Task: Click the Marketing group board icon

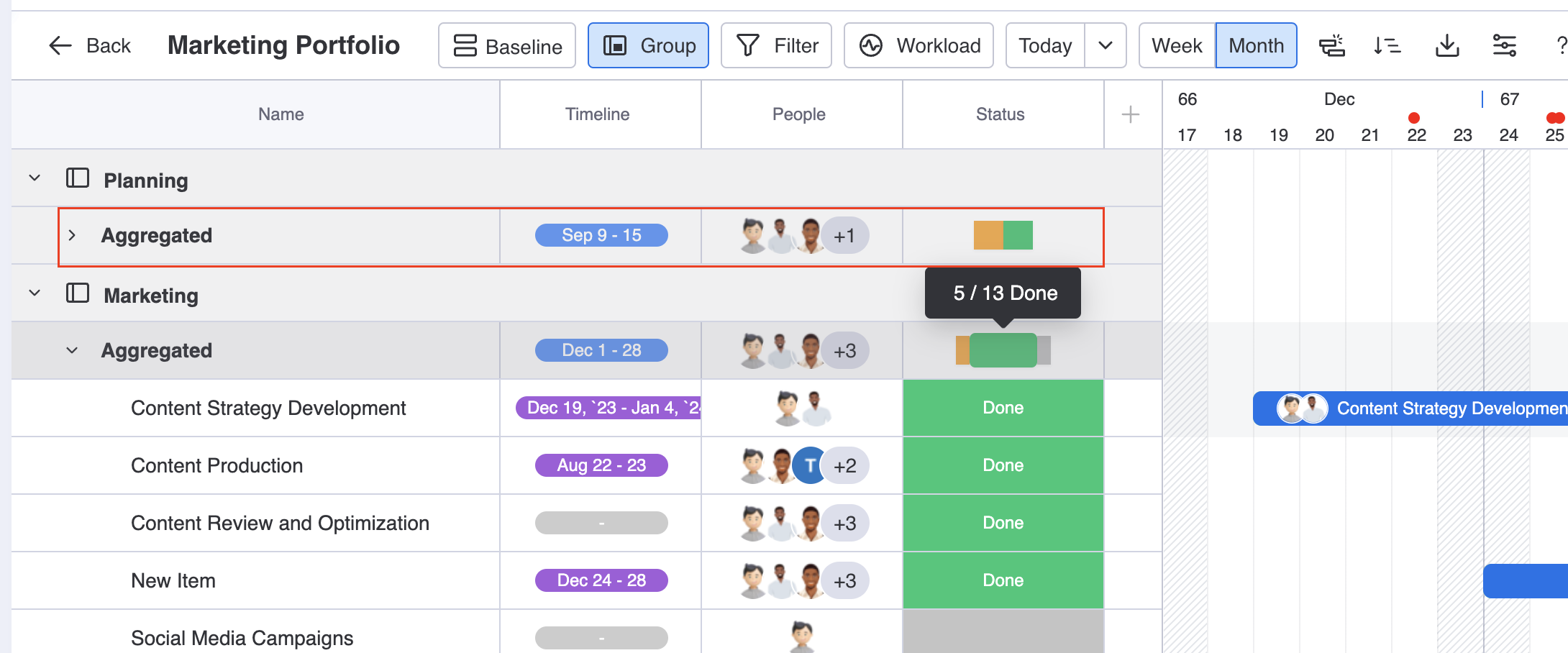Action: click(x=78, y=293)
